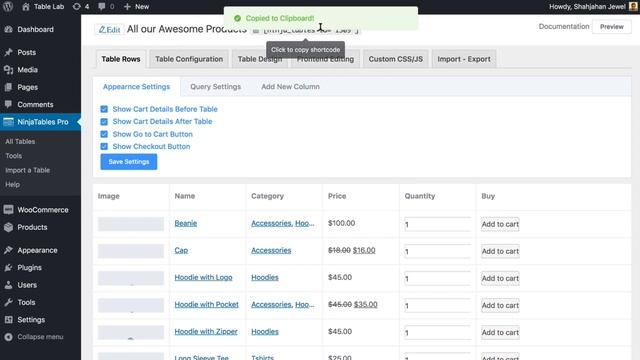
Task: Open the Hoodie with Pocket product link
Action: coord(207,304)
